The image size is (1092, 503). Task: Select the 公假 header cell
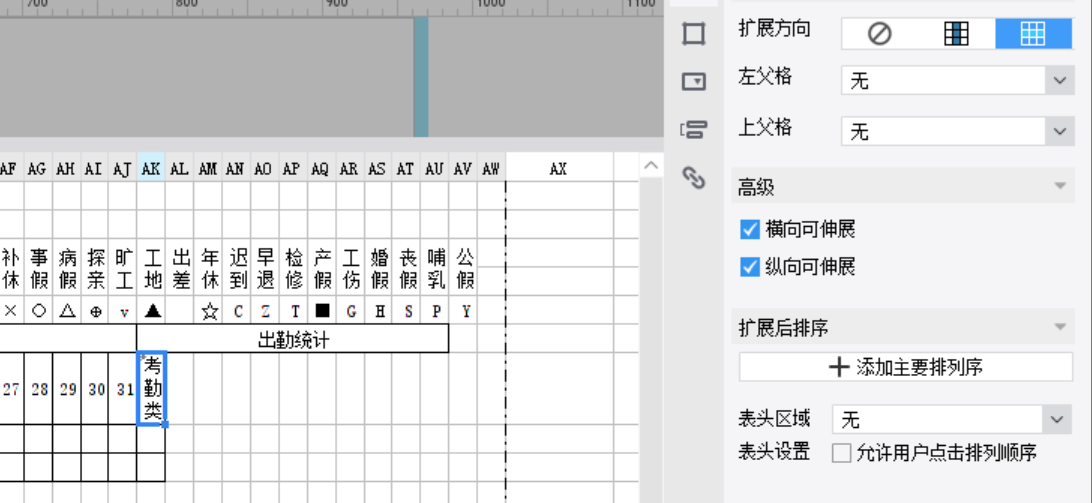pos(463,269)
